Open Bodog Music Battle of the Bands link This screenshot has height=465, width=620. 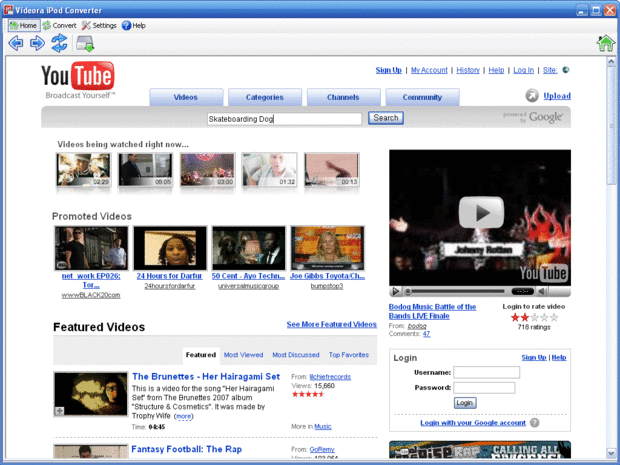432,311
